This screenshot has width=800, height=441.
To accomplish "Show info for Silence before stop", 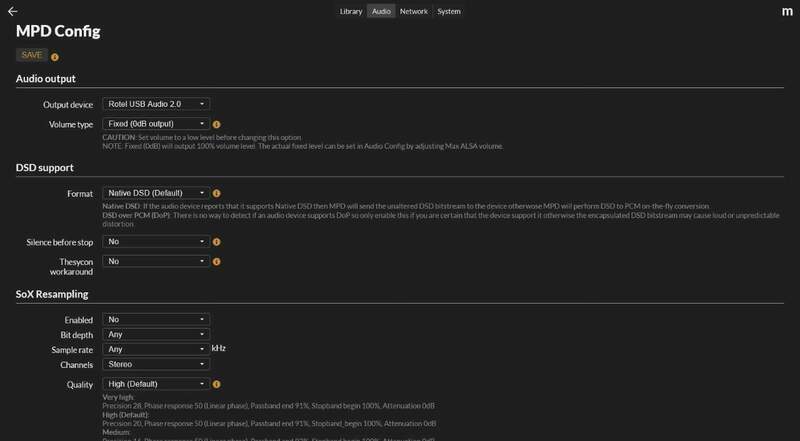I will coord(217,242).
